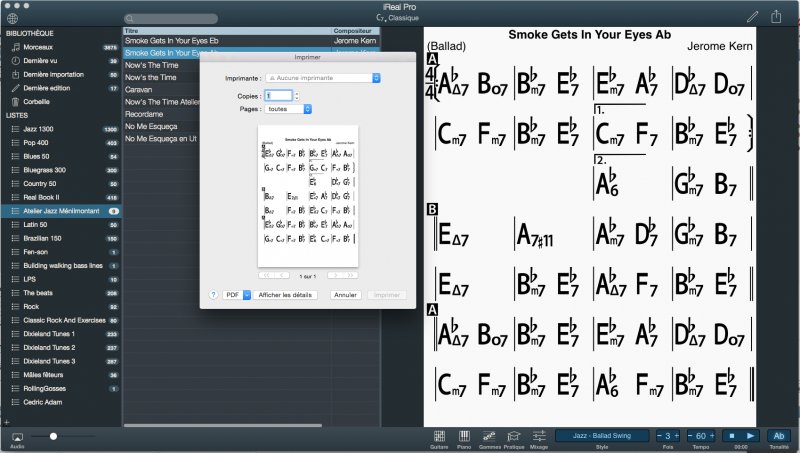Open the Atelier Jazz Ménilmontant list
Screen dimensions: 800x453
pos(61,211)
